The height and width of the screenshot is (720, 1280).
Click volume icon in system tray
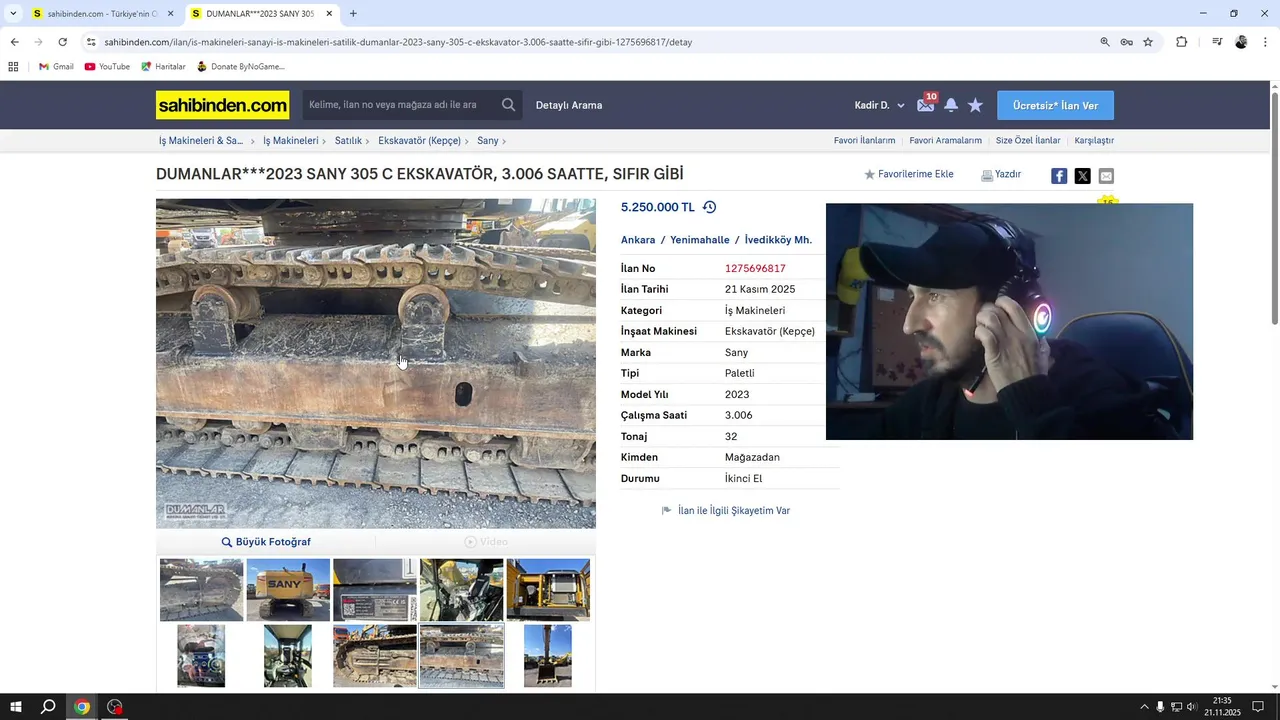[x=1192, y=707]
